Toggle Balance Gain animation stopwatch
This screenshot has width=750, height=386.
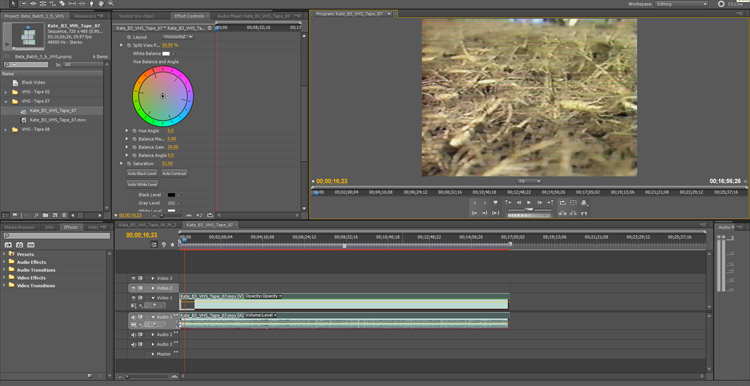pyautogui.click(x=134, y=147)
